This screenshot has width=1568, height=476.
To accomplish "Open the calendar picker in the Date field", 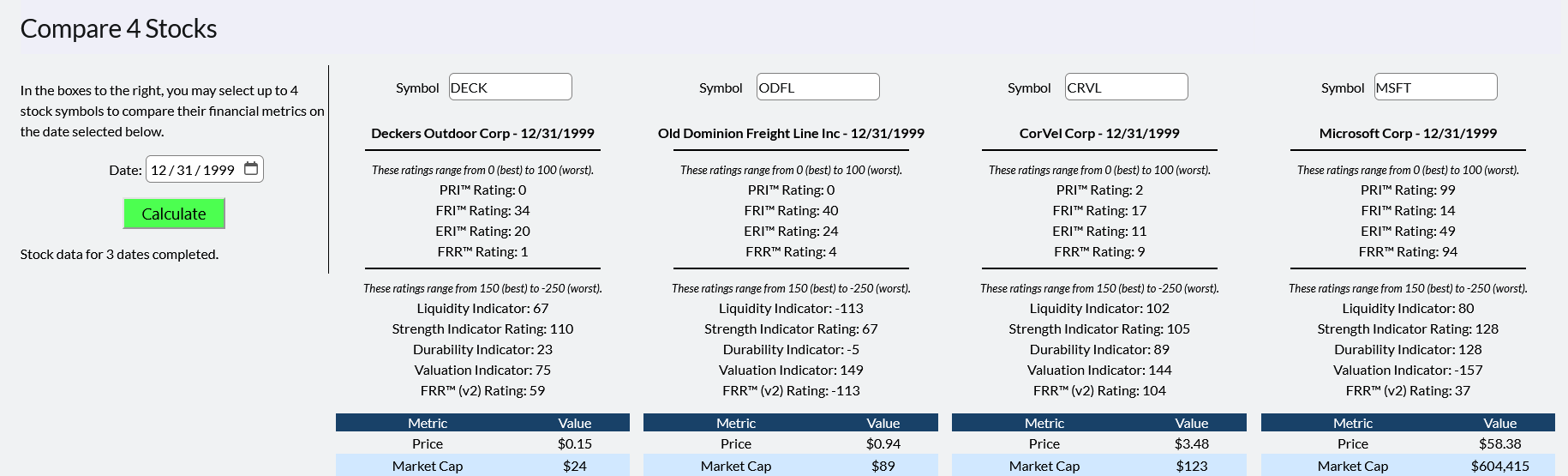I will (x=251, y=169).
